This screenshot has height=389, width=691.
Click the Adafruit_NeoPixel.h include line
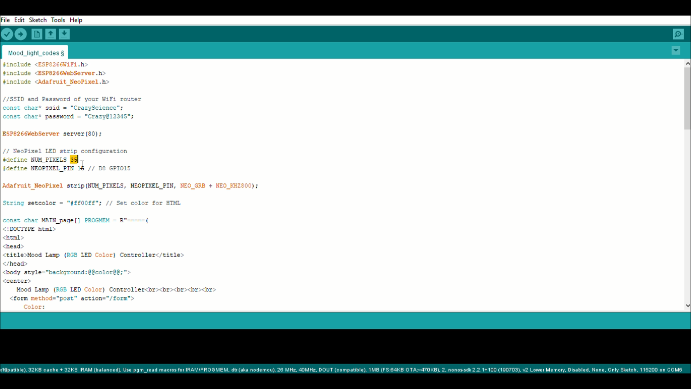tap(56, 82)
